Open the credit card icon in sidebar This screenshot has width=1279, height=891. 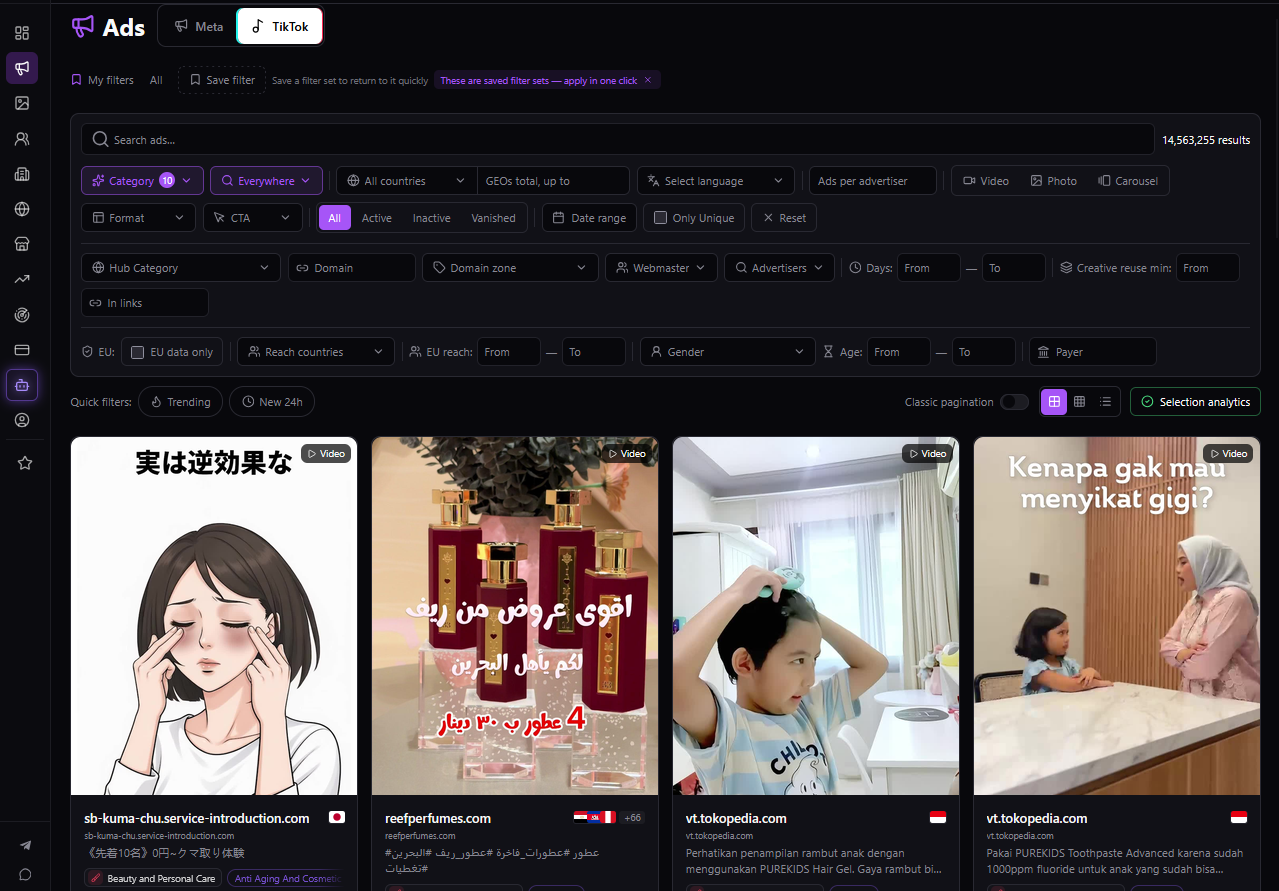click(22, 350)
